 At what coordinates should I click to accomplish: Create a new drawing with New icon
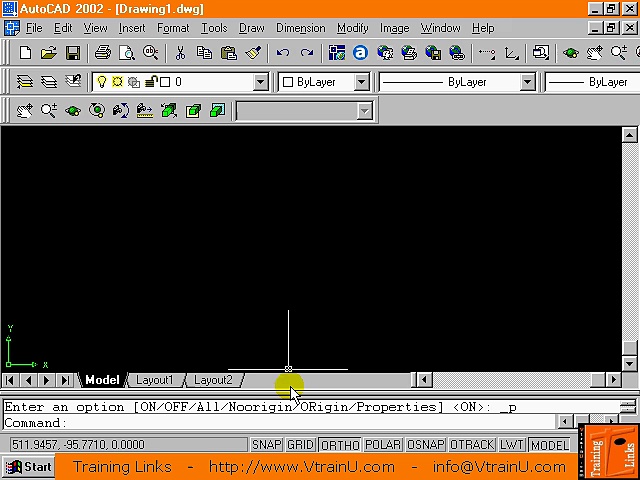pos(25,53)
